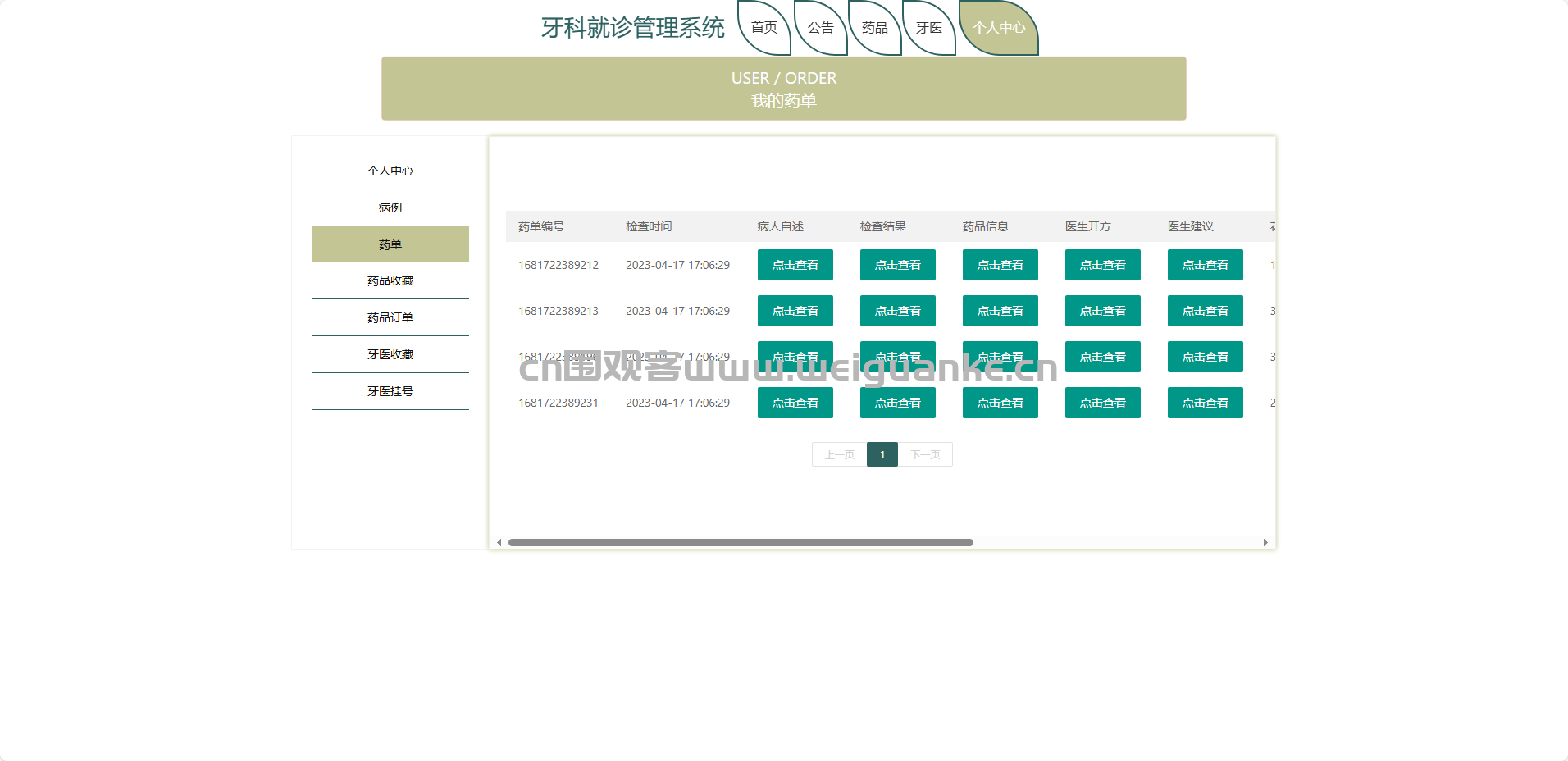View 检查结果 for order 1681722389212
The width and height of the screenshot is (1568, 761).
(x=898, y=265)
